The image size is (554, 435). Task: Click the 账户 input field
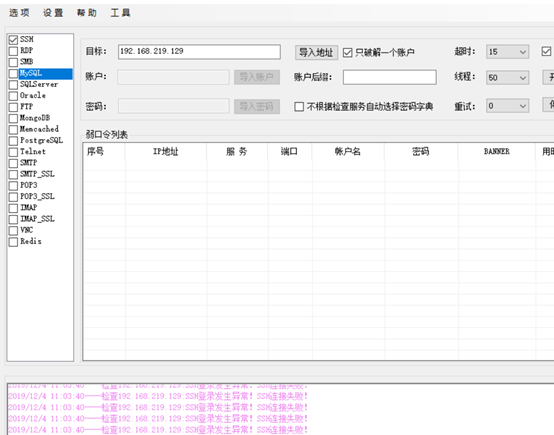click(x=173, y=77)
